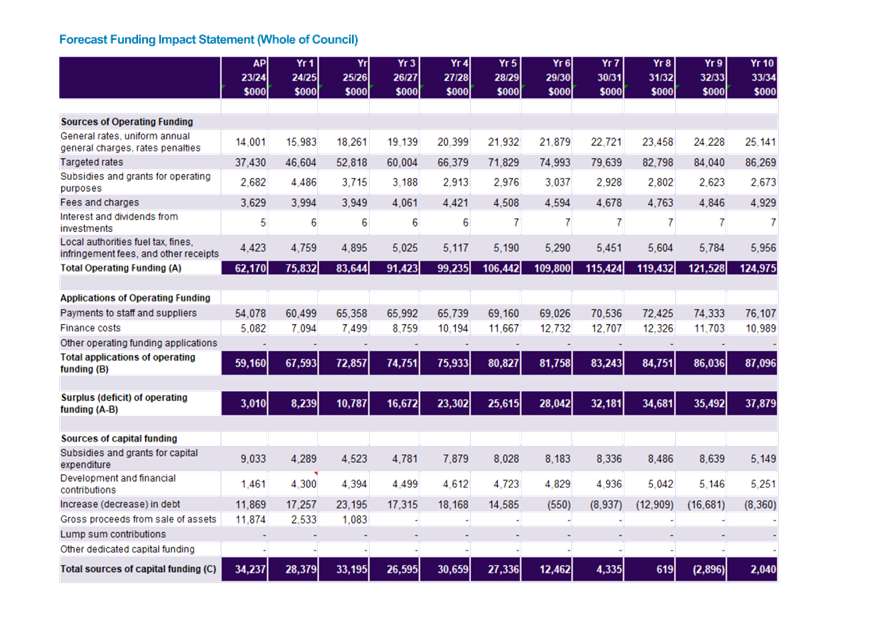Click Increase (decrease) in debt label

[x=120, y=504]
